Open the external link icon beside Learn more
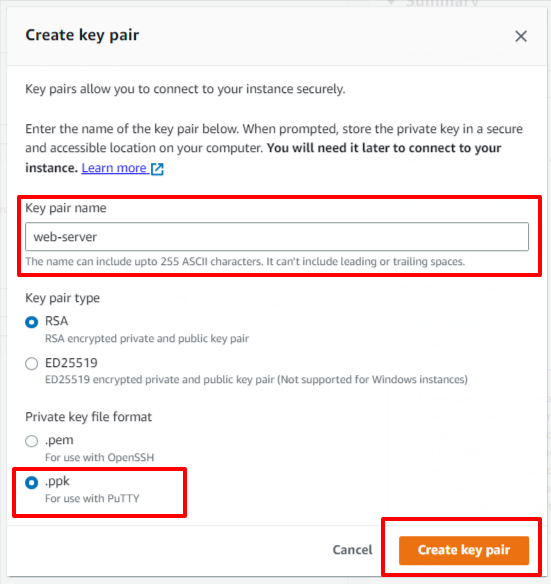Image resolution: width=551 pixels, height=584 pixels. [x=157, y=169]
